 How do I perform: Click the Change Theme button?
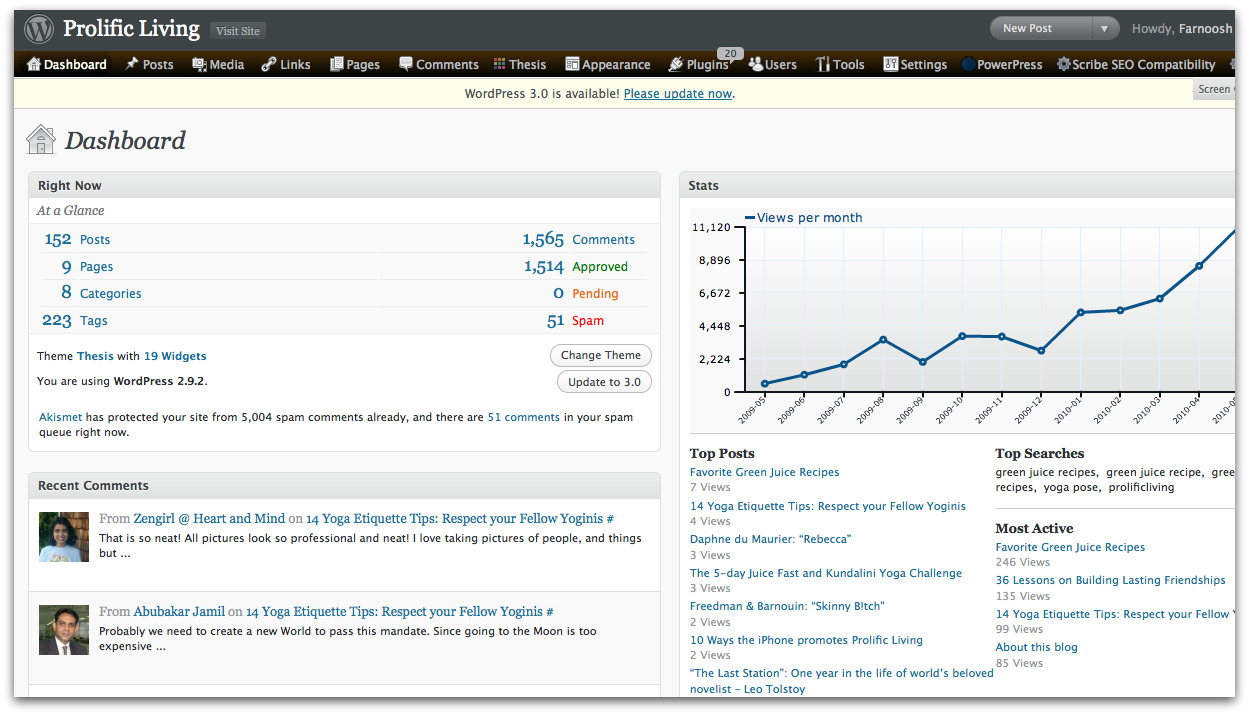601,355
